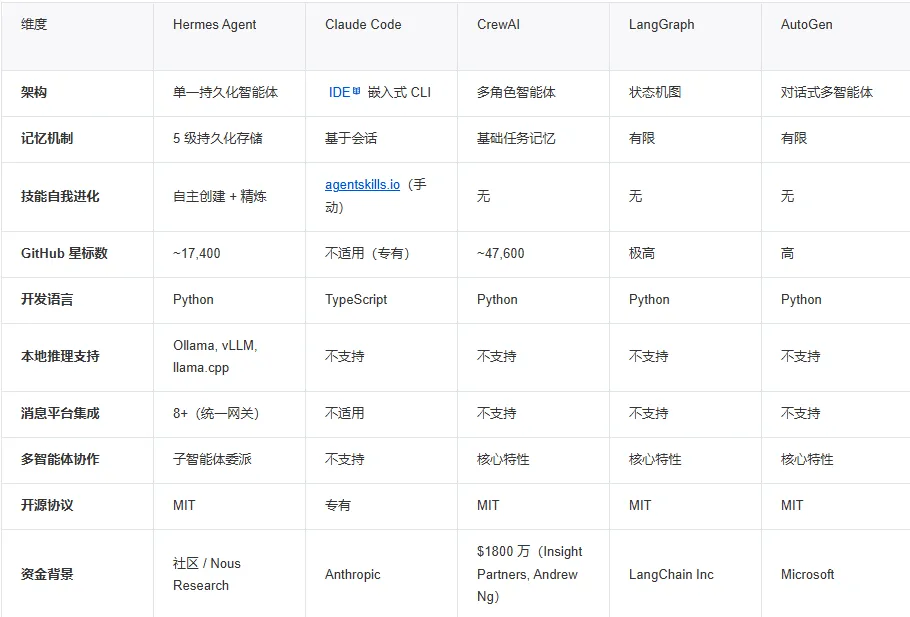Click Python in the Hermes Agent column

(x=193, y=300)
